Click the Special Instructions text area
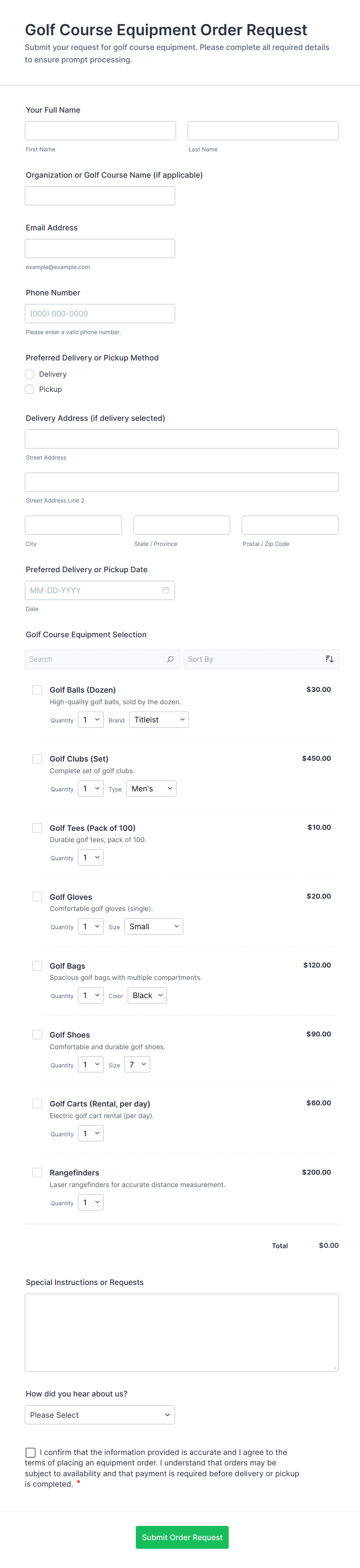The image size is (360, 1568). [181, 1333]
